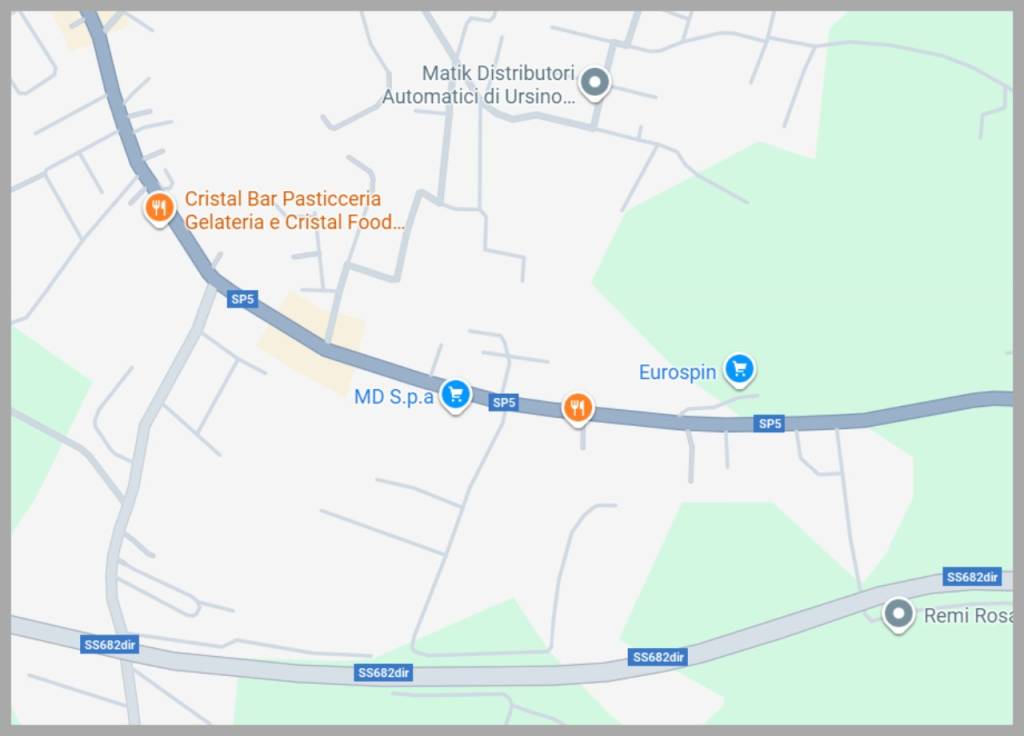Open the Matik Distributori Automatici label
Image resolution: width=1024 pixels, height=736 pixels.
point(479,85)
